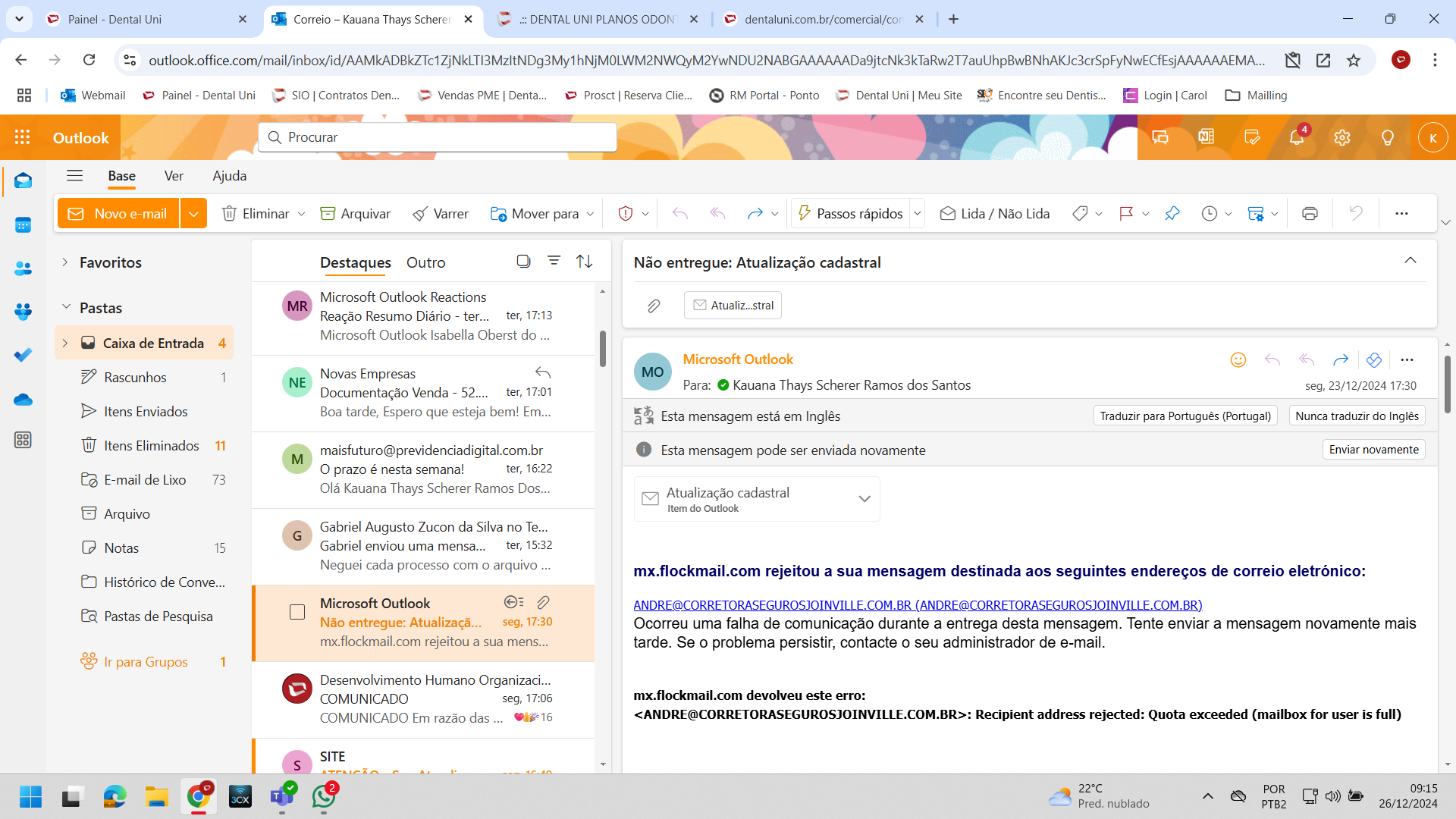Viewport: 1456px width, 819px height.
Task: Click Reply all arrow in the toolbar
Action: click(x=717, y=214)
